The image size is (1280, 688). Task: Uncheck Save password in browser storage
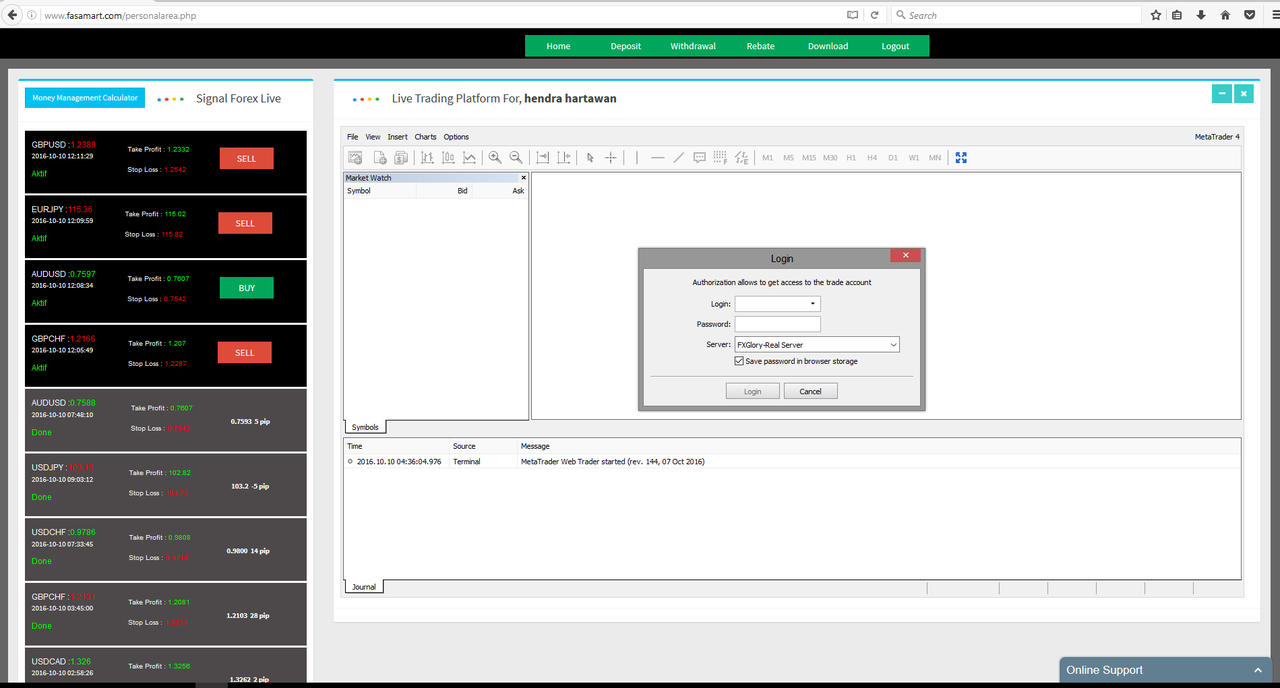point(739,361)
